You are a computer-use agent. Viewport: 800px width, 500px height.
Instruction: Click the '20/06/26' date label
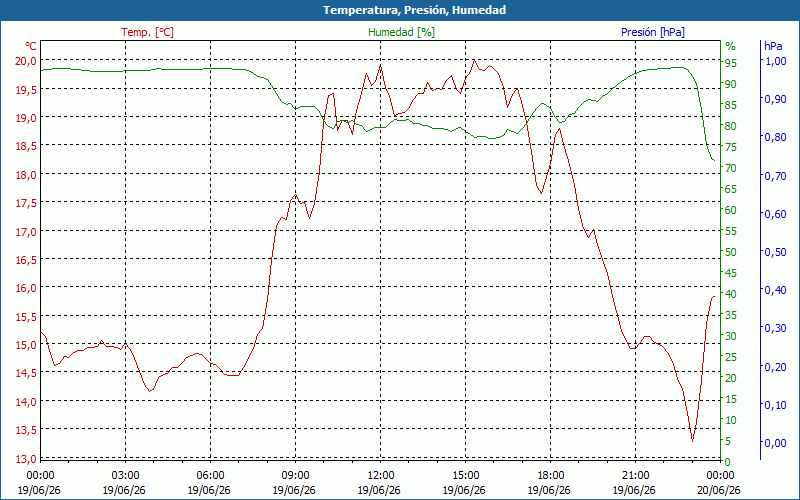tap(719, 490)
